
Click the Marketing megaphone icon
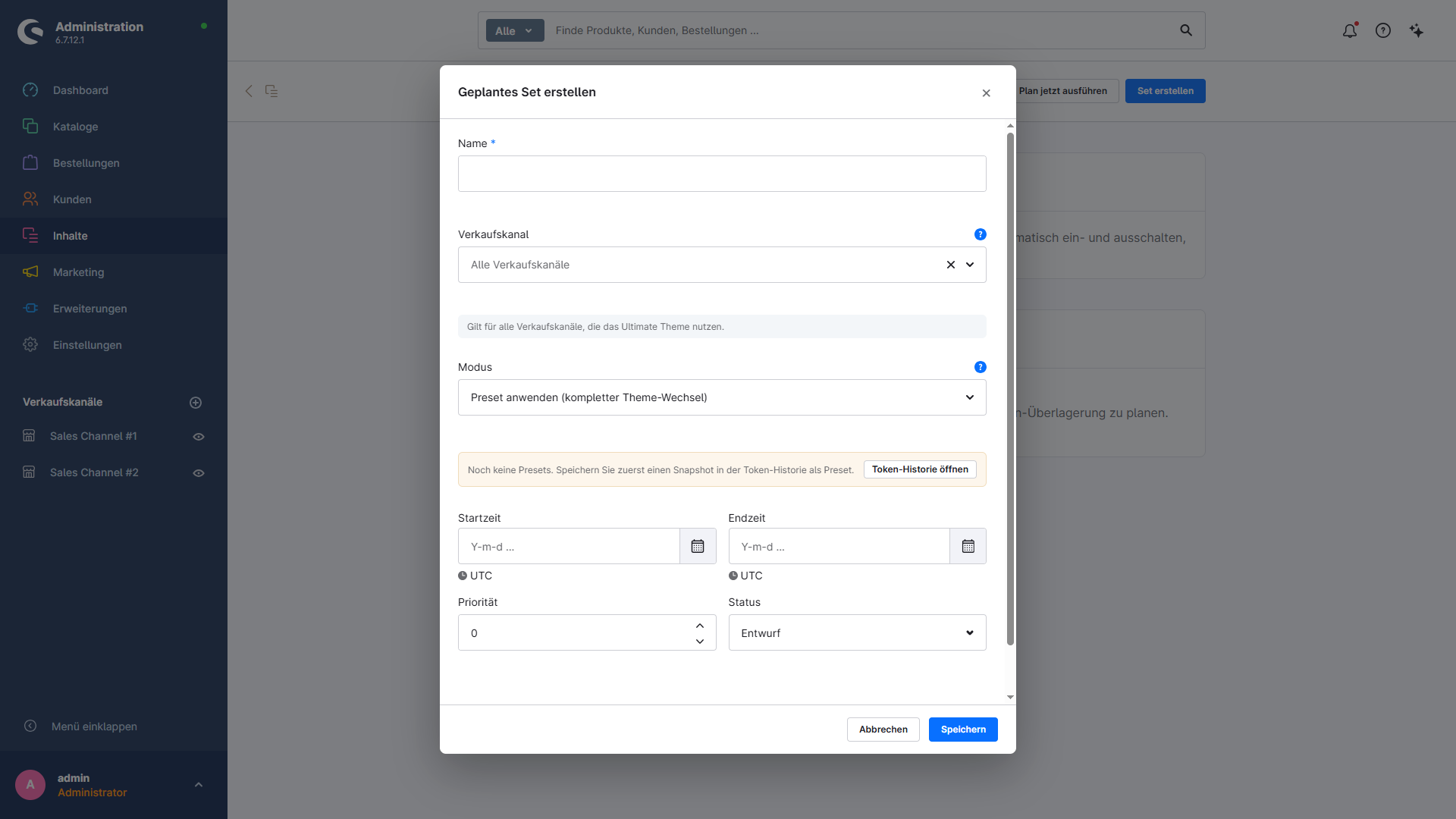point(30,272)
